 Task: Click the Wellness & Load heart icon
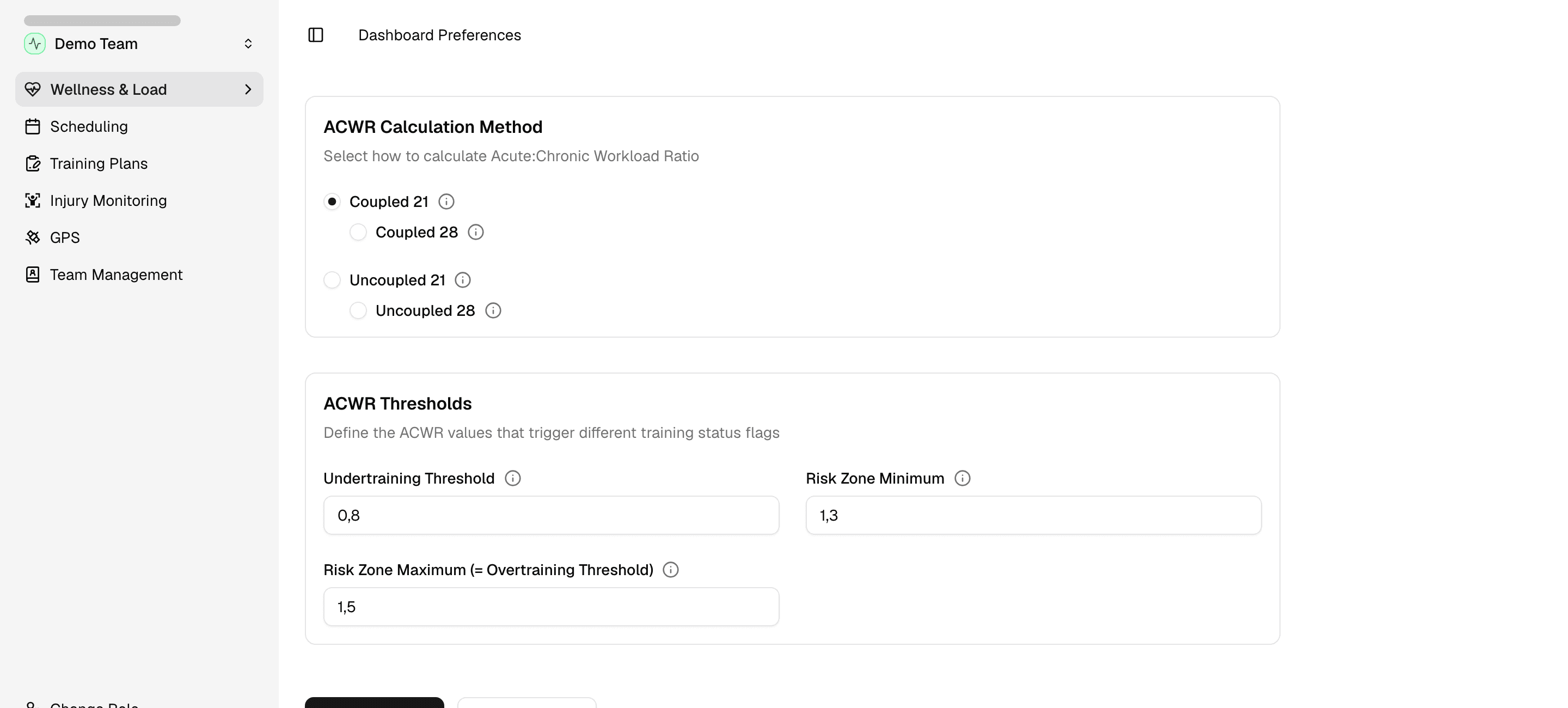point(33,89)
